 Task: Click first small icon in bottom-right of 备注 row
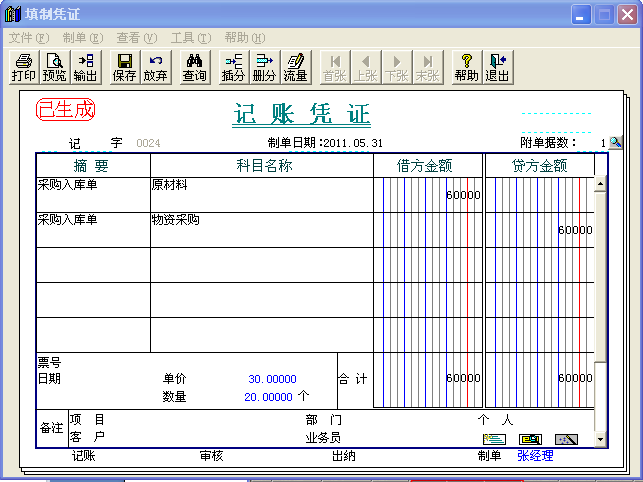click(494, 438)
